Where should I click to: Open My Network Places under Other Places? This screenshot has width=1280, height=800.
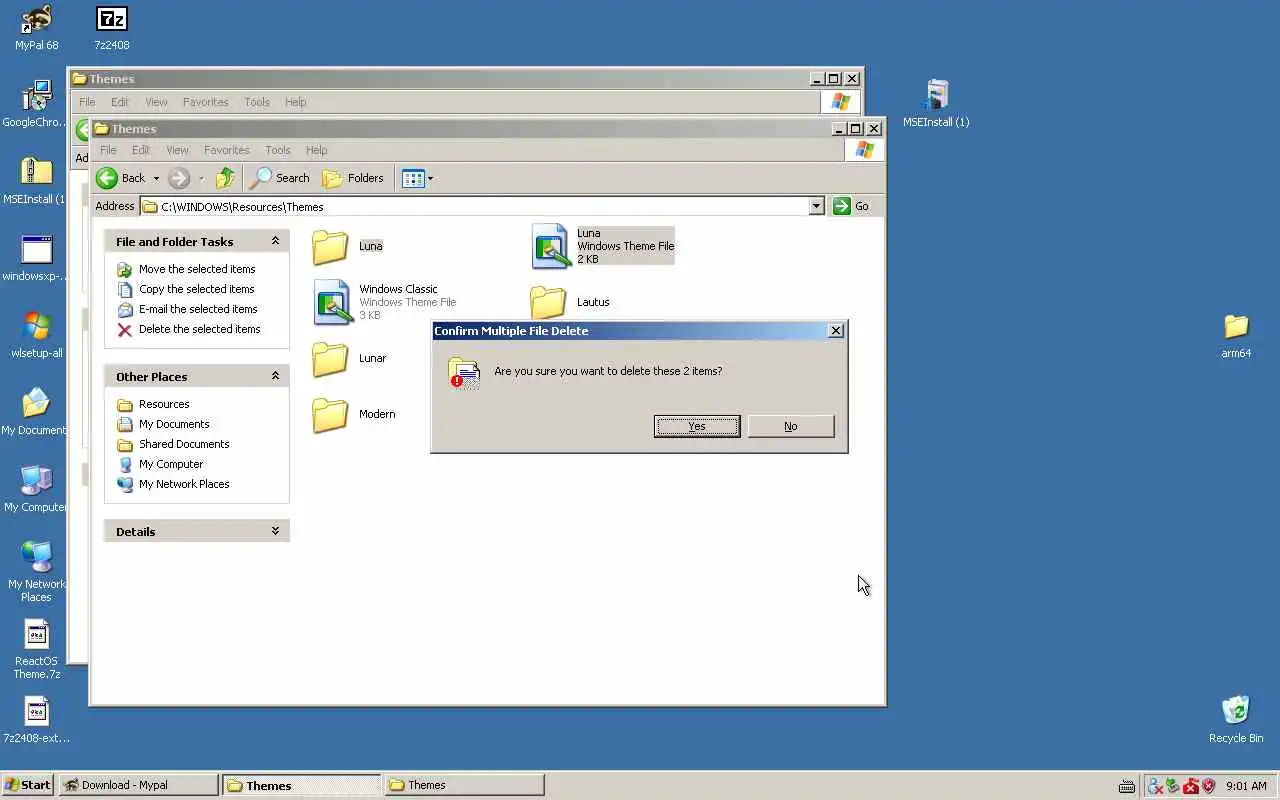click(184, 484)
